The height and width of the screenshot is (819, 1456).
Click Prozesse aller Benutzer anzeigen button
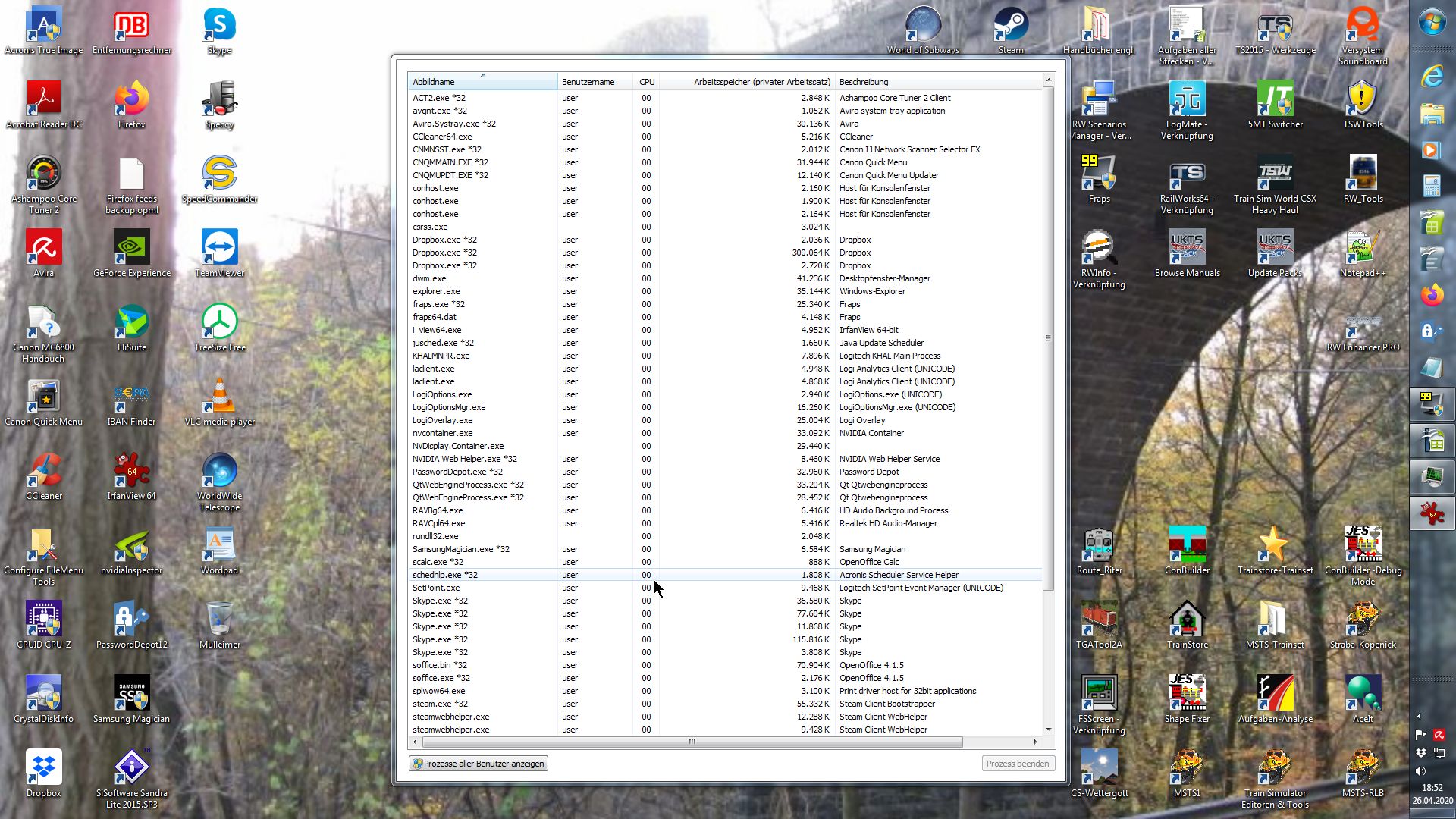coord(479,764)
